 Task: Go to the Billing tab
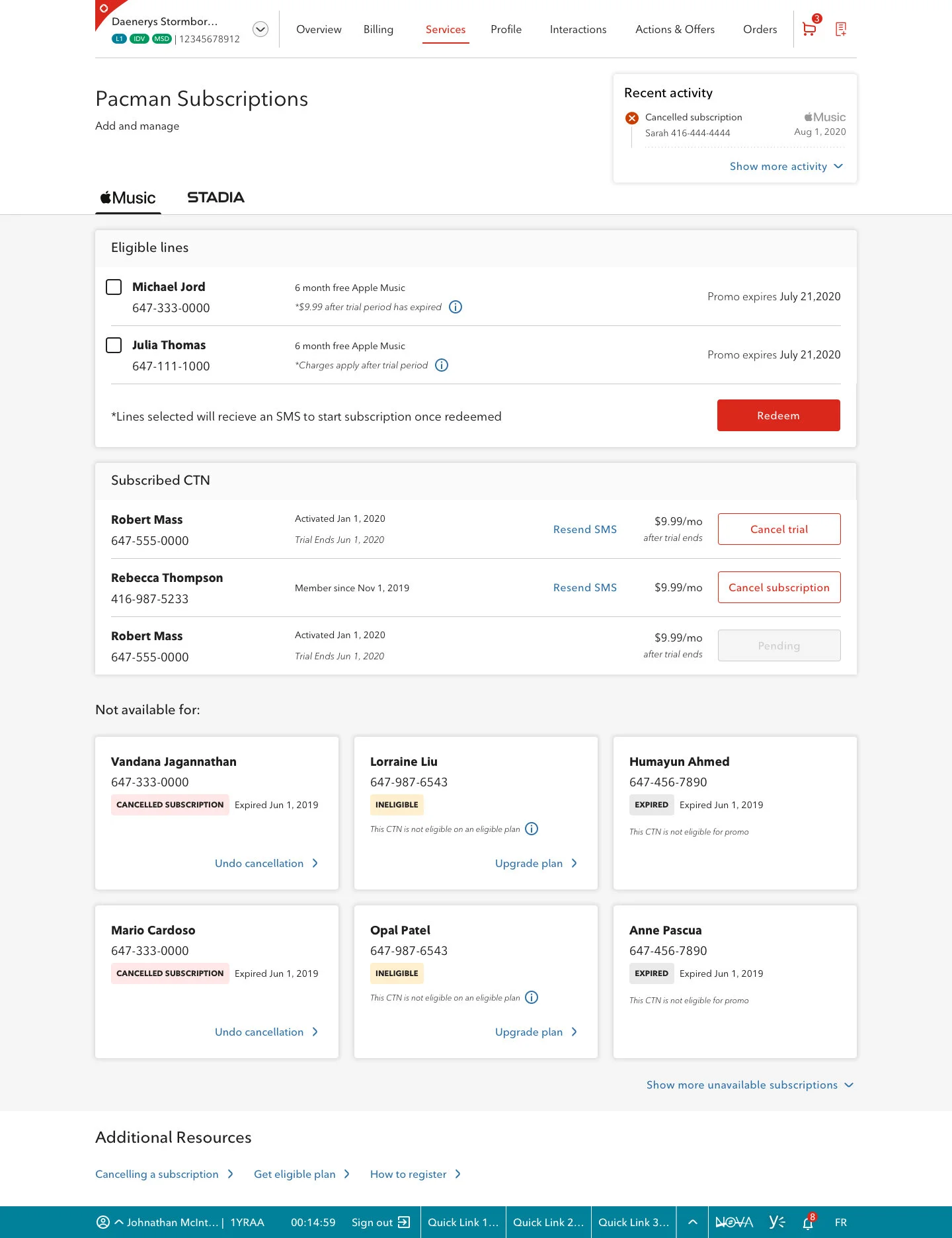click(378, 29)
